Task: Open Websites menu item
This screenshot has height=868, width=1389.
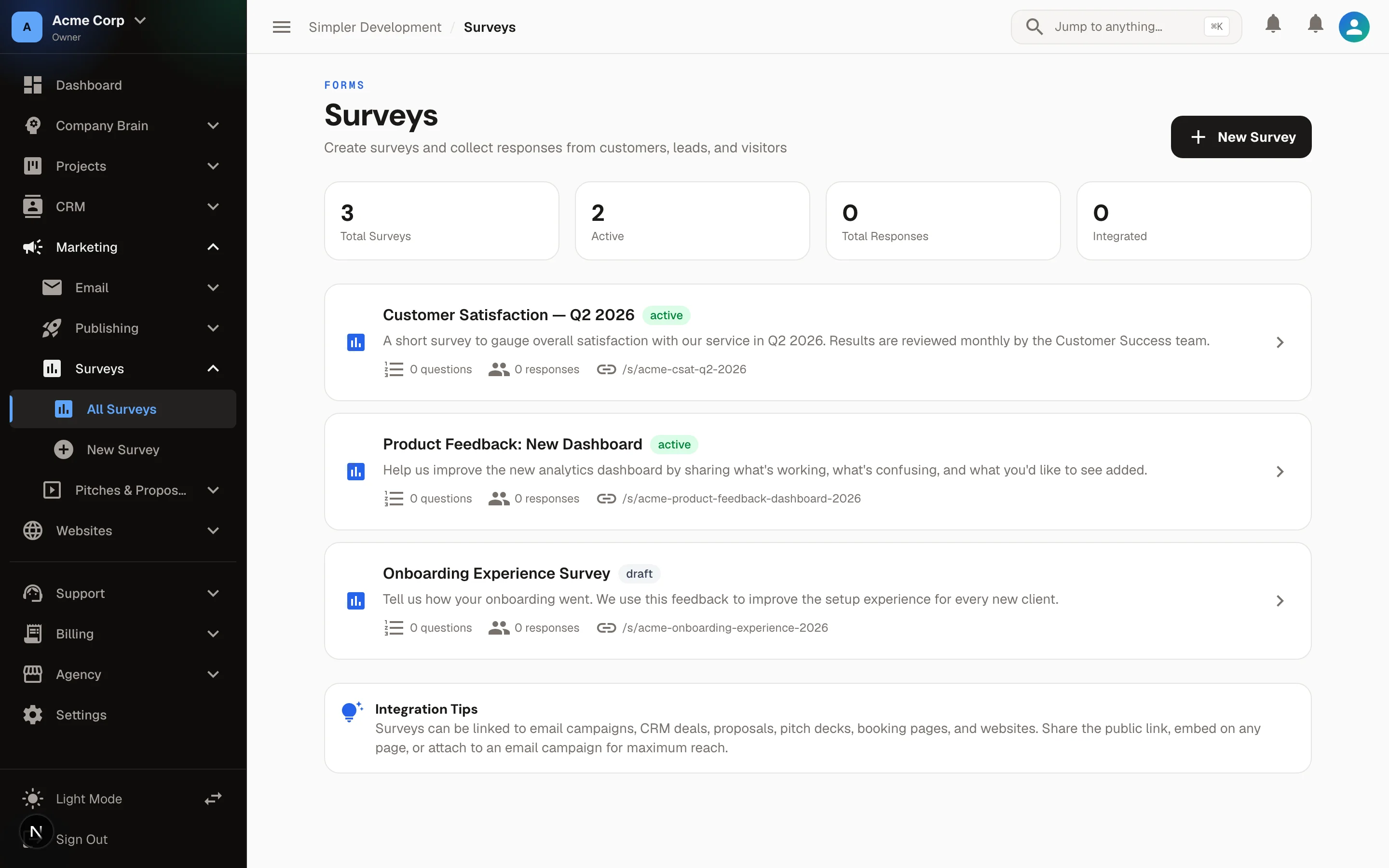Action: [123, 530]
